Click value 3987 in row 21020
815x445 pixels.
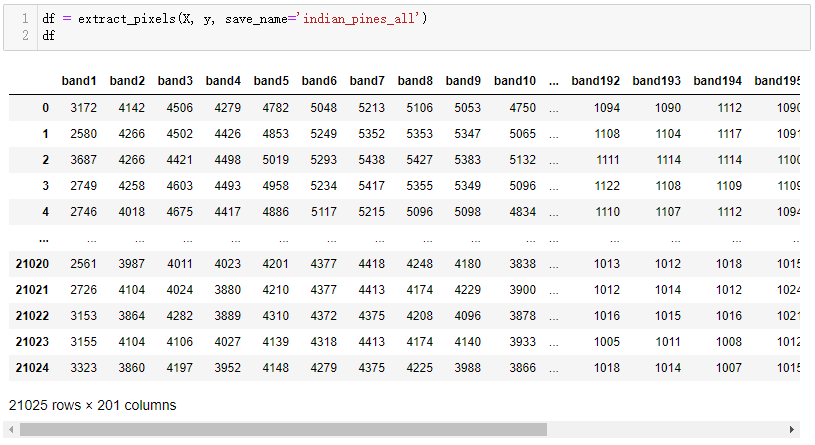[x=132, y=264]
